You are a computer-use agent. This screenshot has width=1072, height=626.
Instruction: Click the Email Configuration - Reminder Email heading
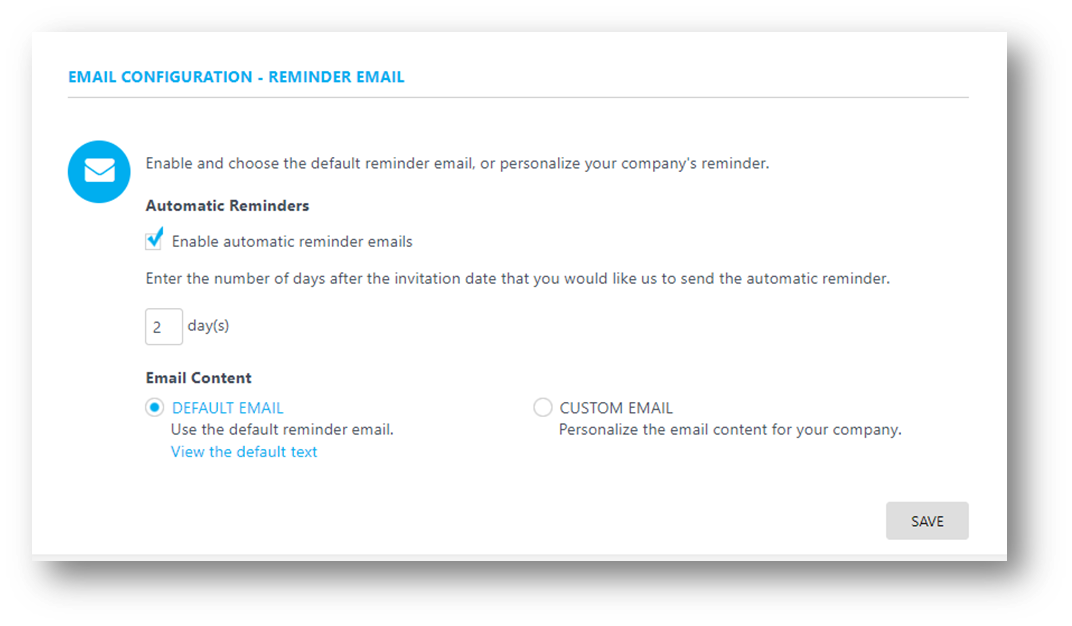(236, 77)
